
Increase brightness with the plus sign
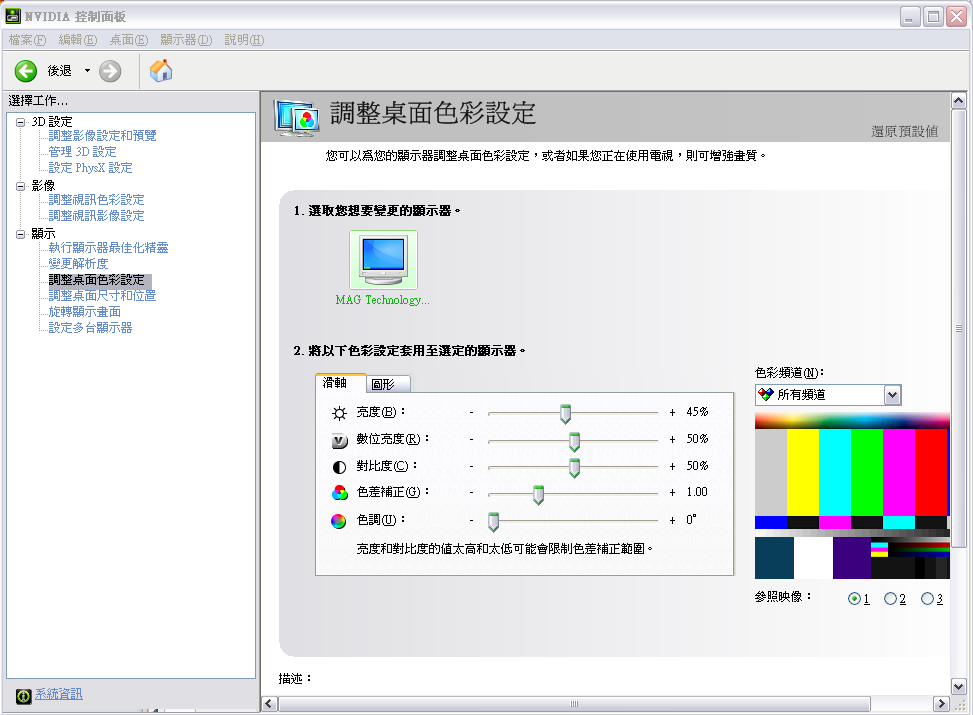coord(672,413)
